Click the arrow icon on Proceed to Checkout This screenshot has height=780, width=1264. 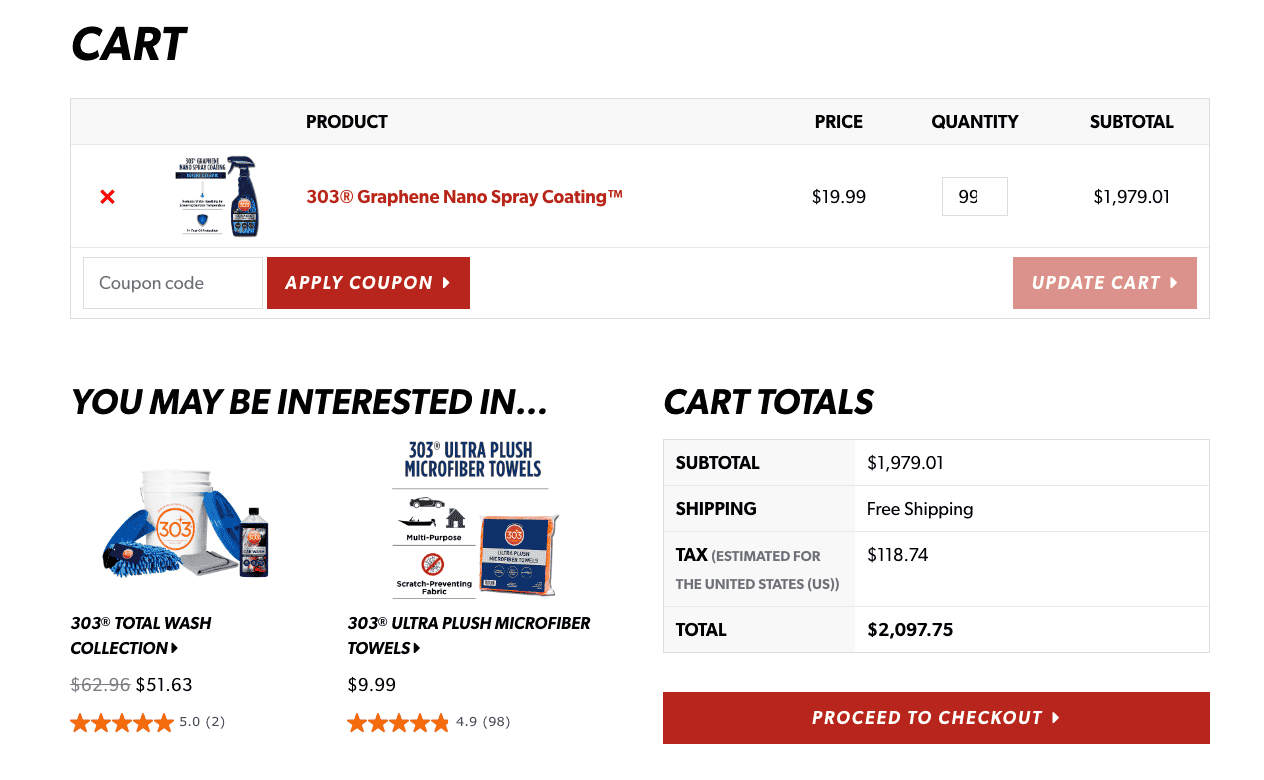point(1056,718)
